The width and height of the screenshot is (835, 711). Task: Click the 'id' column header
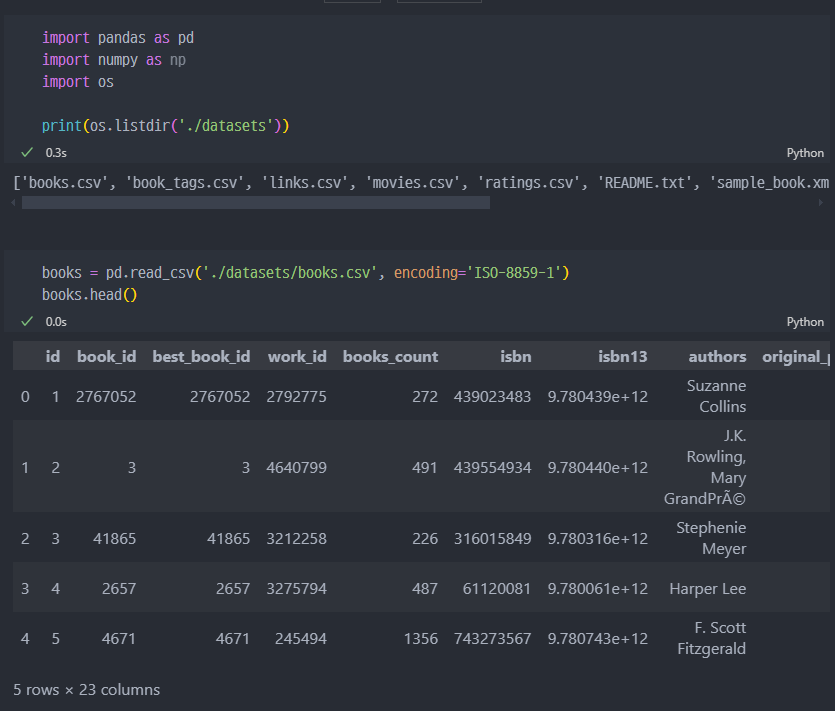pyautogui.click(x=53, y=356)
